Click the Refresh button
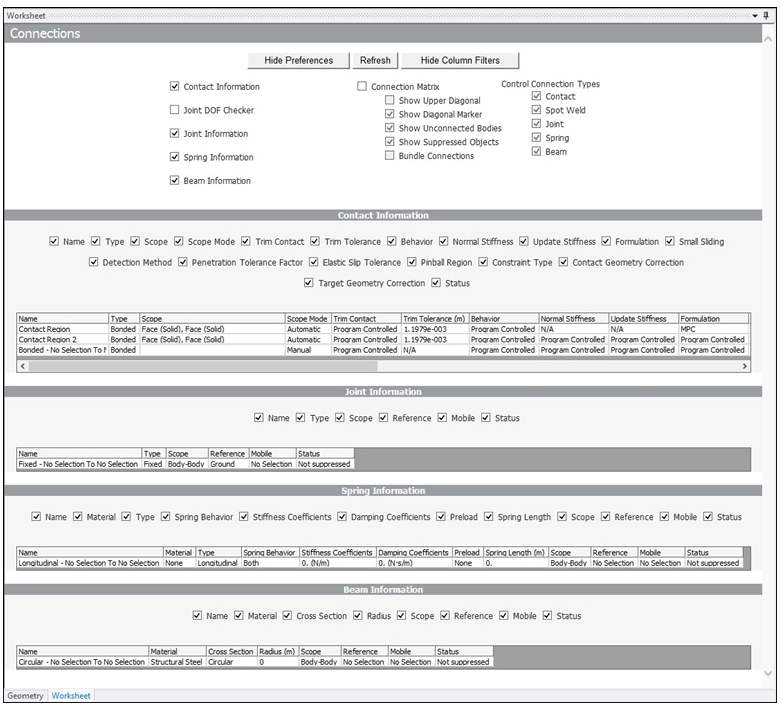Screen dimensions: 782x709 click(x=375, y=60)
